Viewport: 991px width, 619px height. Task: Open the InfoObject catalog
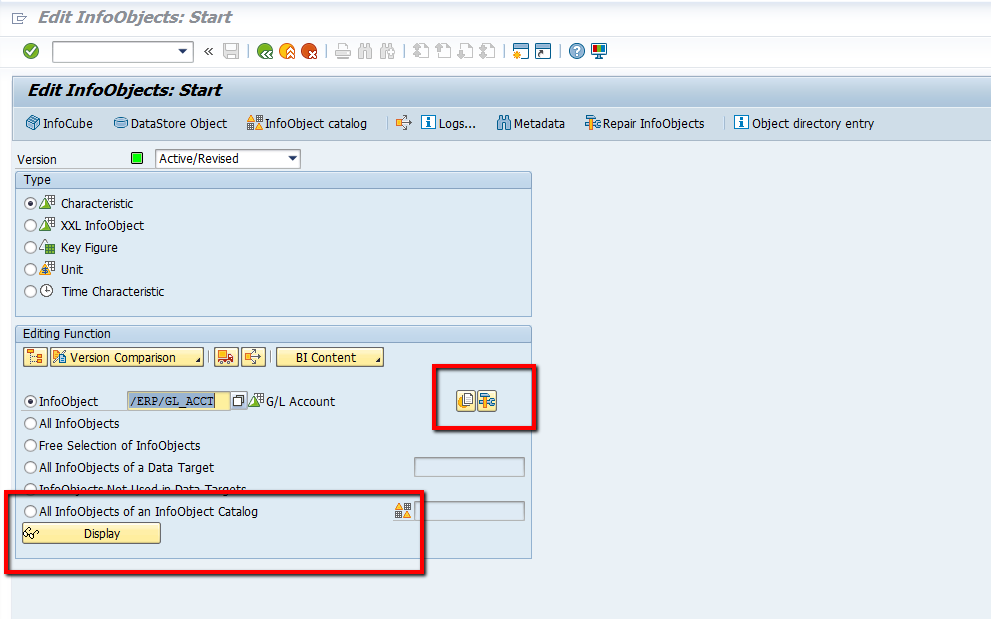point(305,123)
